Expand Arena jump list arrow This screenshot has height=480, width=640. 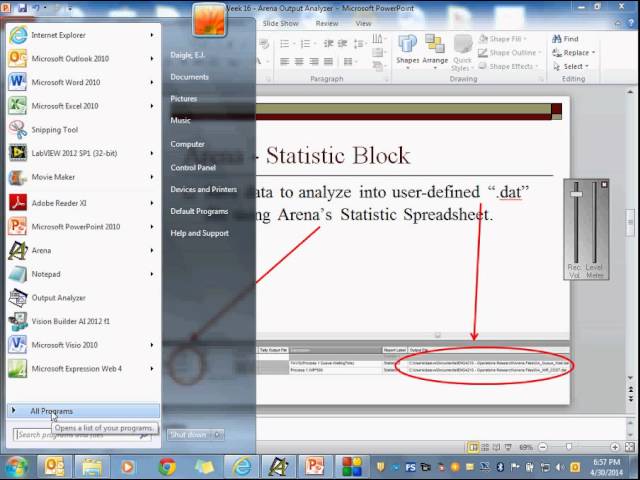[152, 250]
